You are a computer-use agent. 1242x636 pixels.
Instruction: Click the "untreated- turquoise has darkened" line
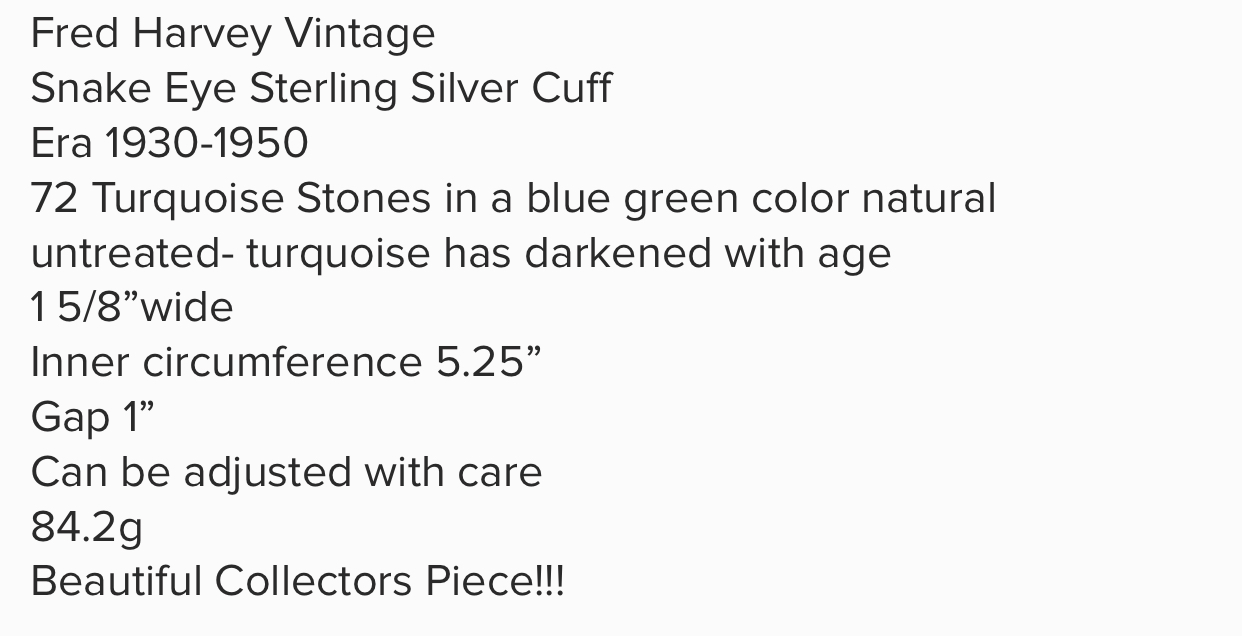pyautogui.click(x=461, y=254)
